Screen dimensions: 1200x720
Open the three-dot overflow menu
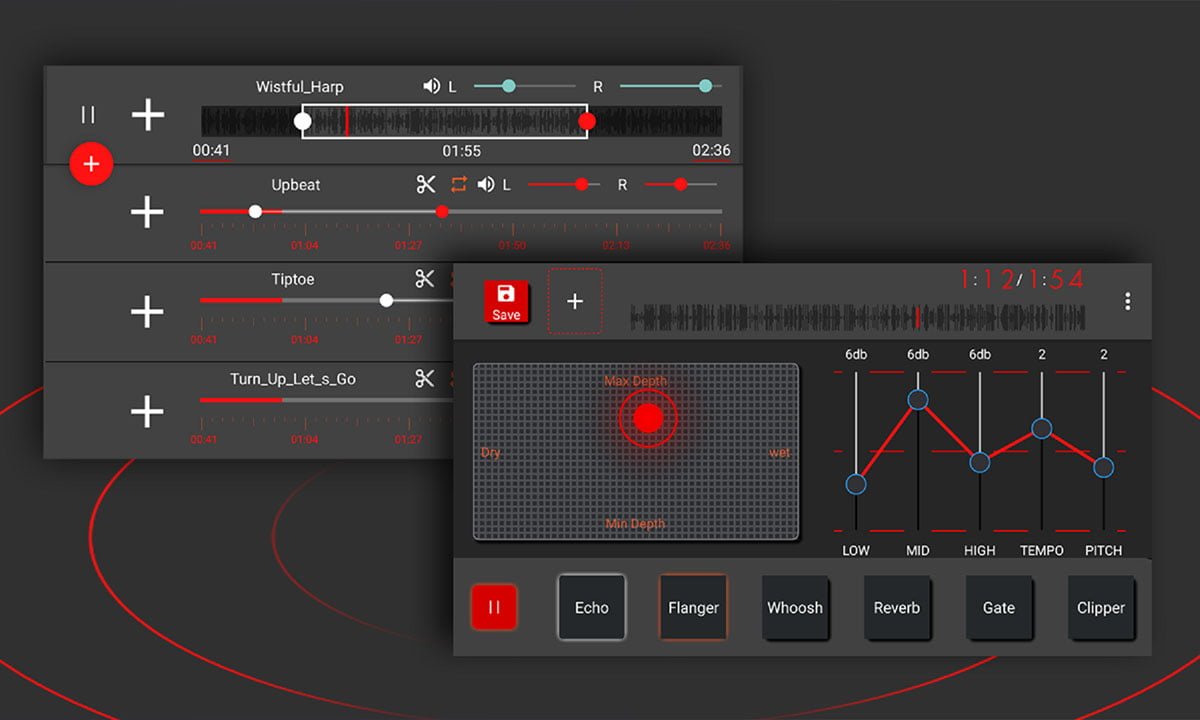[x=1128, y=301]
